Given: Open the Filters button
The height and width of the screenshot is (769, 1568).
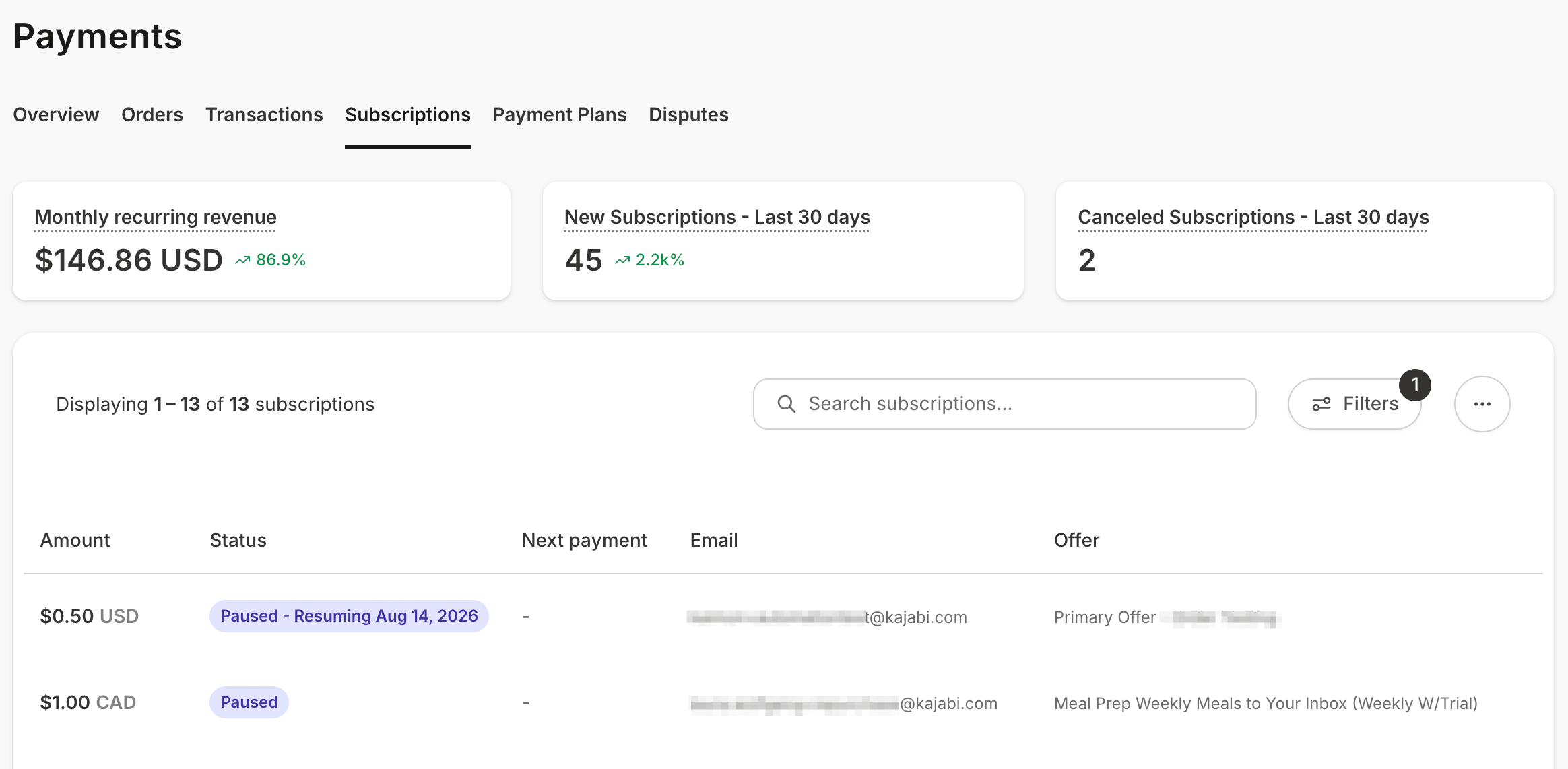Looking at the screenshot, I should coord(1354,404).
